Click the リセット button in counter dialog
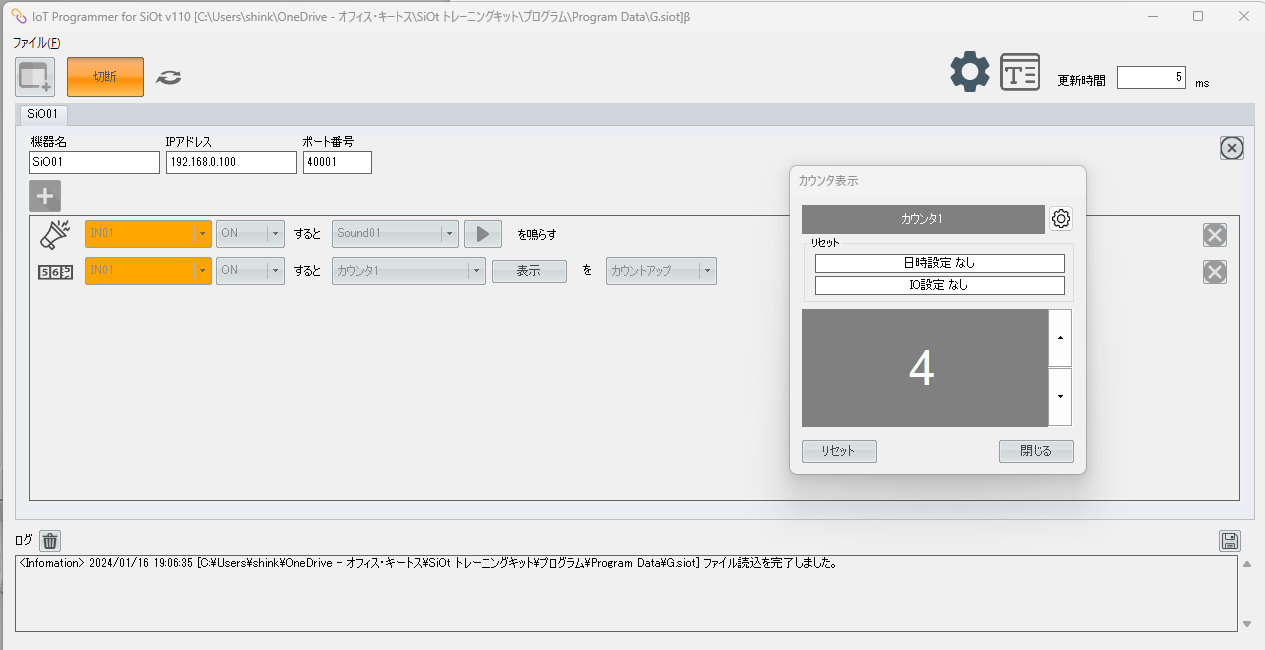 coord(839,451)
